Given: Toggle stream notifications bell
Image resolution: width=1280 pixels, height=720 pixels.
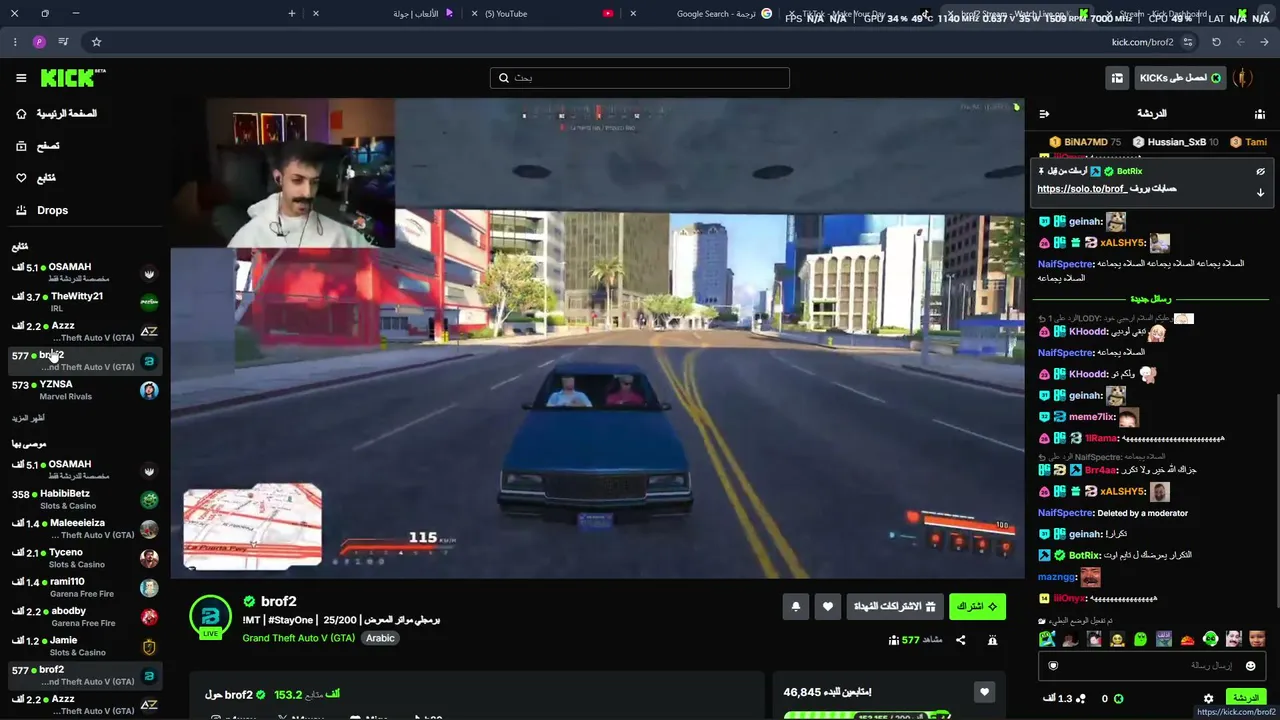Looking at the screenshot, I should coord(796,606).
